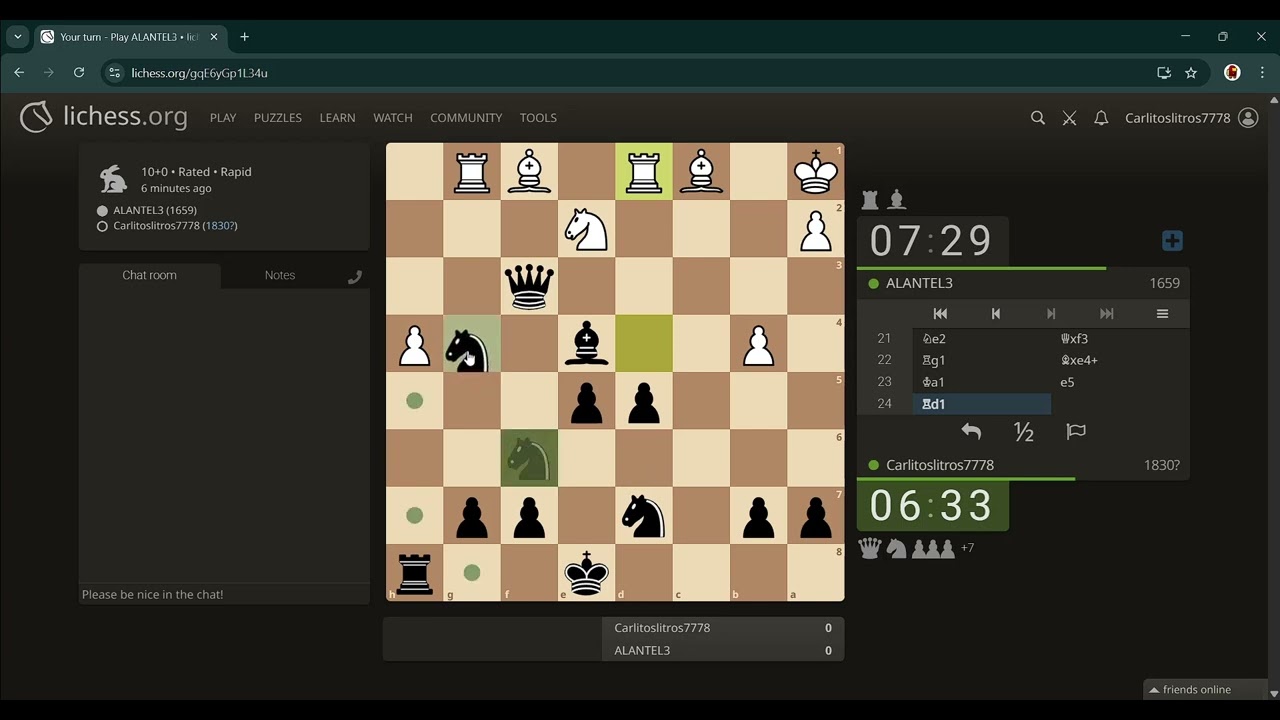Viewport: 1280px width, 720px height.
Task: Click Carlitoslitros7778 name below move list
Action: pos(940,465)
